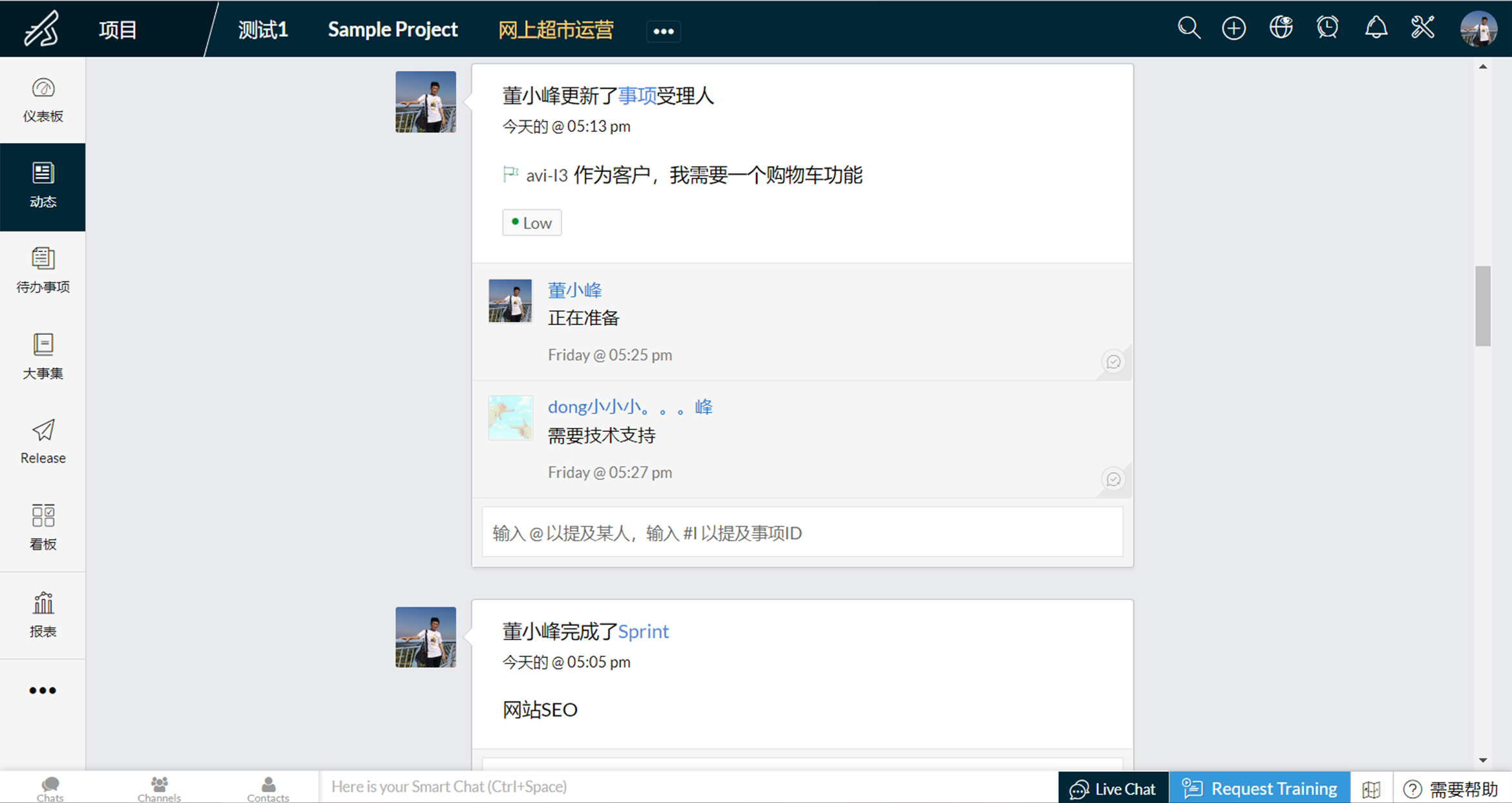Open the timer clock icon
The image size is (1512, 803).
[x=1327, y=28]
